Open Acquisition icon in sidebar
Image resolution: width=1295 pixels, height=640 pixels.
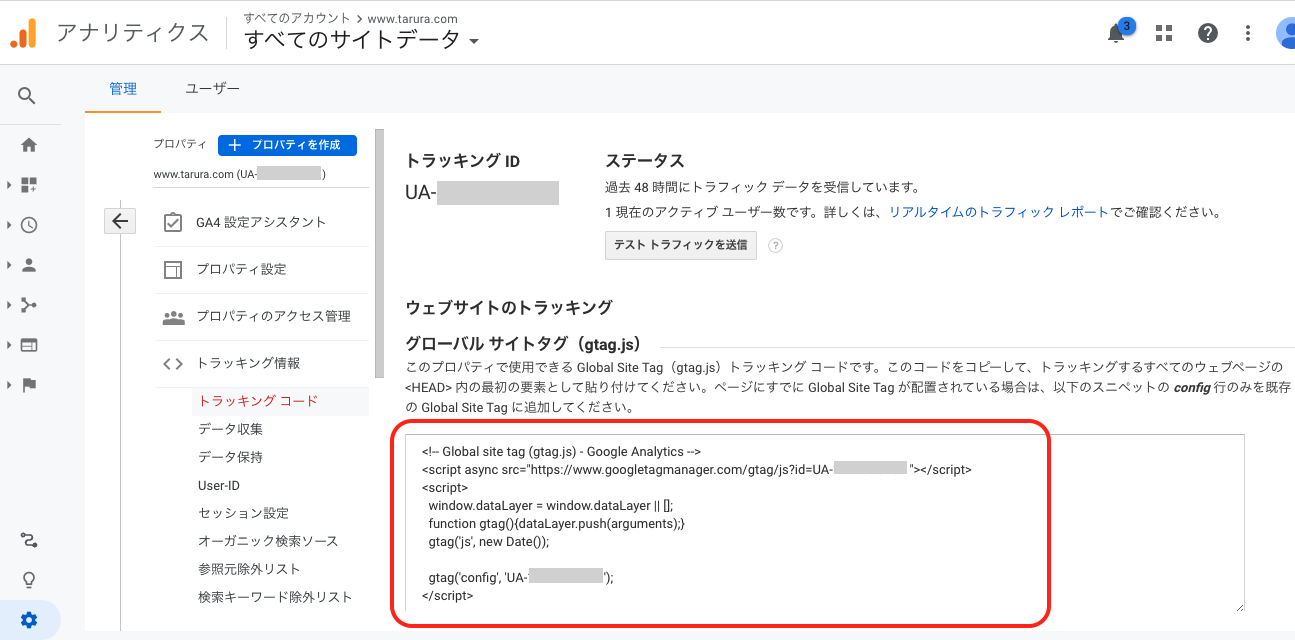point(29,305)
